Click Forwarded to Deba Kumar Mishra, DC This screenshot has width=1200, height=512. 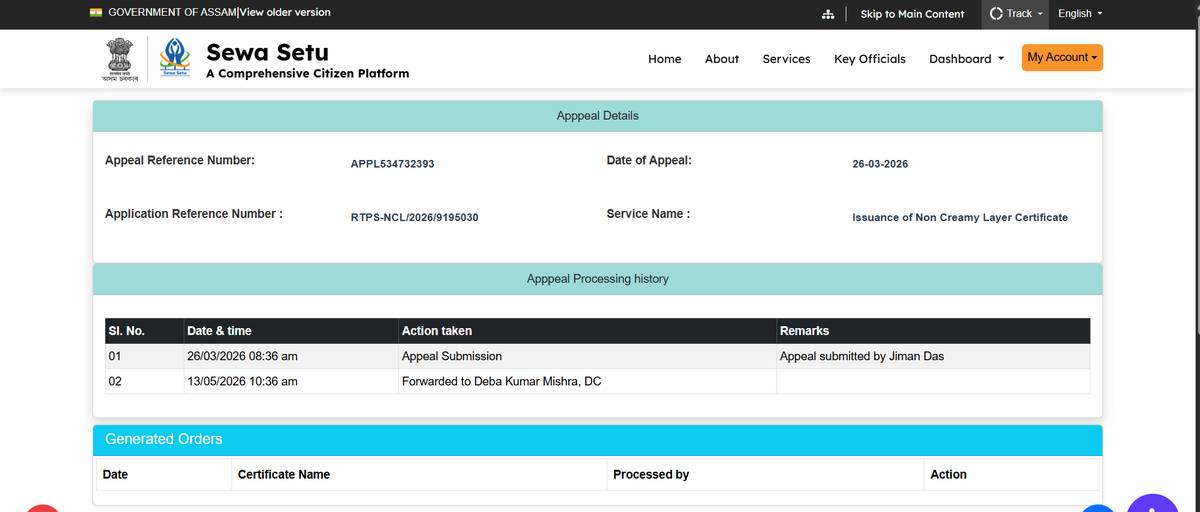(x=501, y=382)
